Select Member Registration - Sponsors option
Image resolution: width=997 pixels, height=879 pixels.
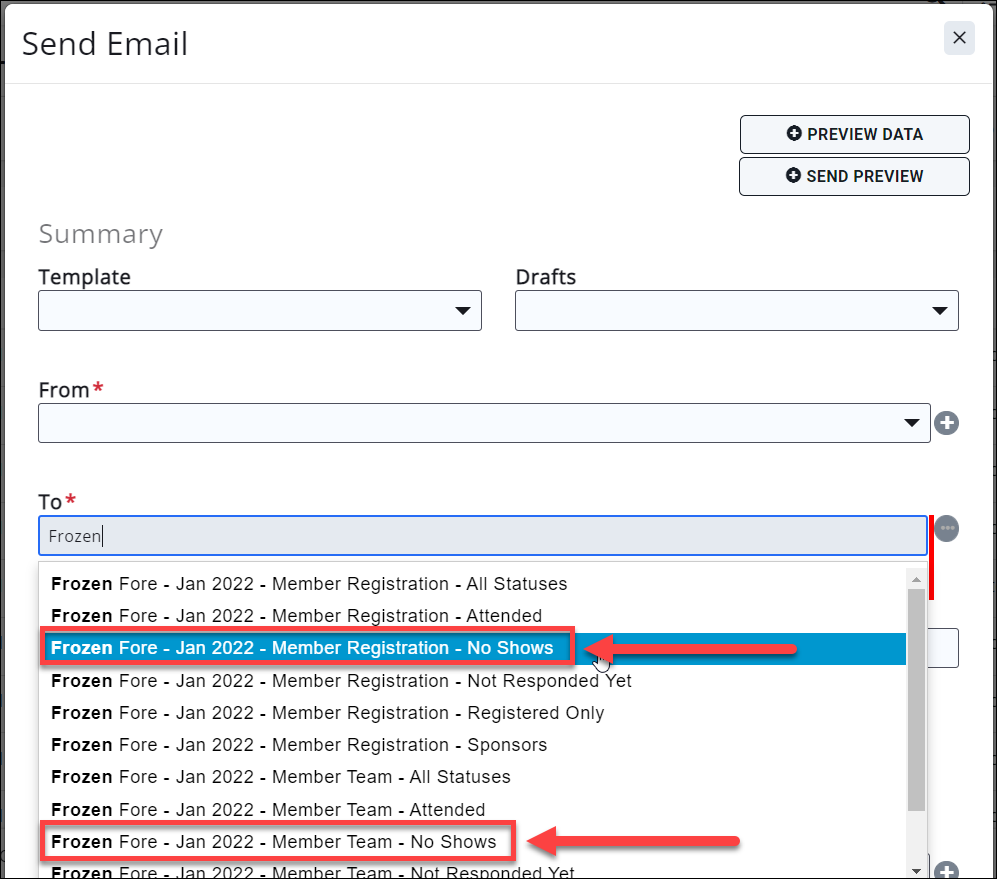click(299, 745)
